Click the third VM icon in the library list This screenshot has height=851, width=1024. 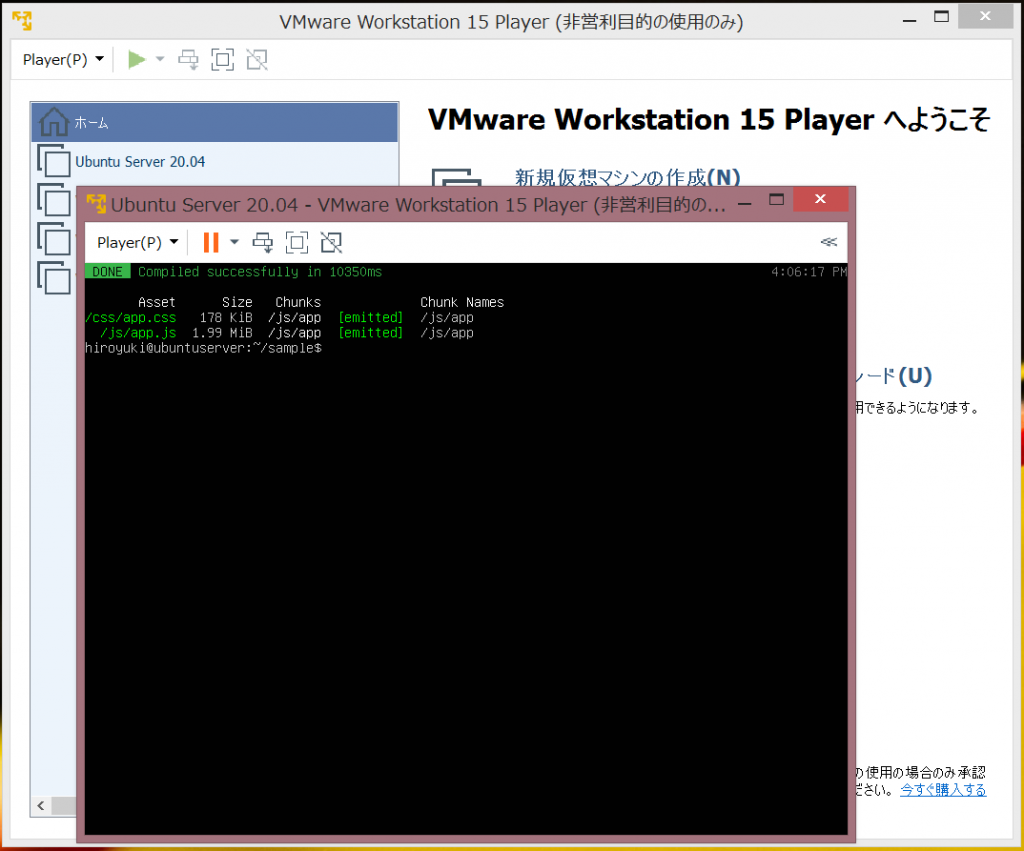(x=54, y=239)
